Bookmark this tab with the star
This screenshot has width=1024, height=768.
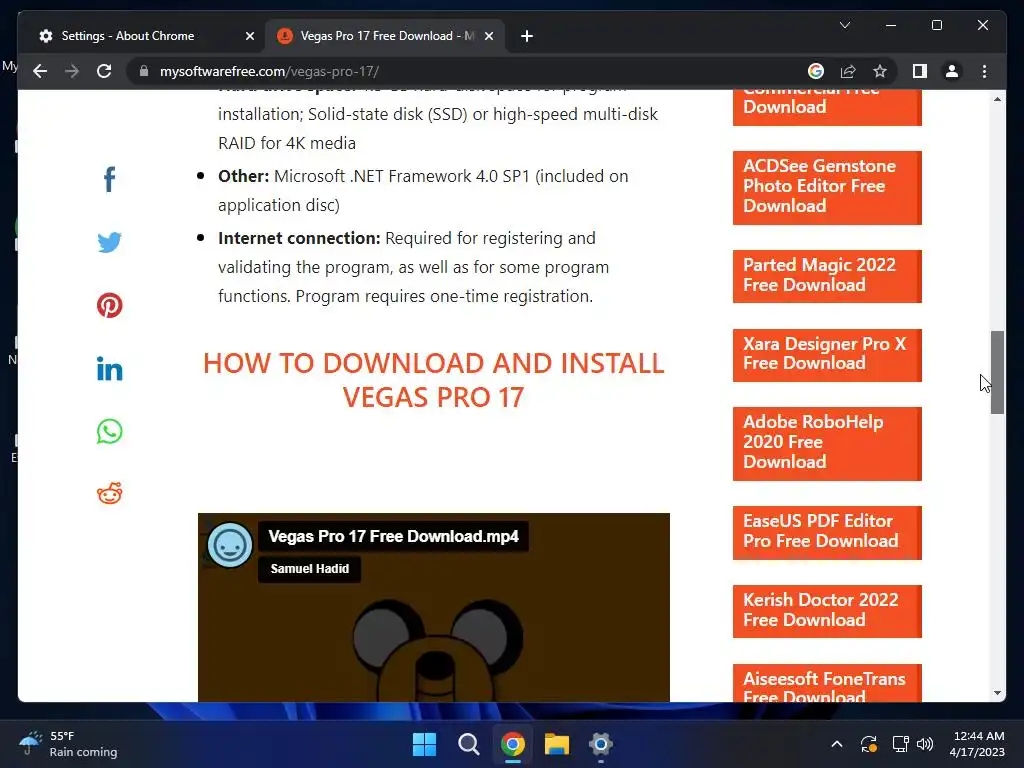tap(880, 71)
